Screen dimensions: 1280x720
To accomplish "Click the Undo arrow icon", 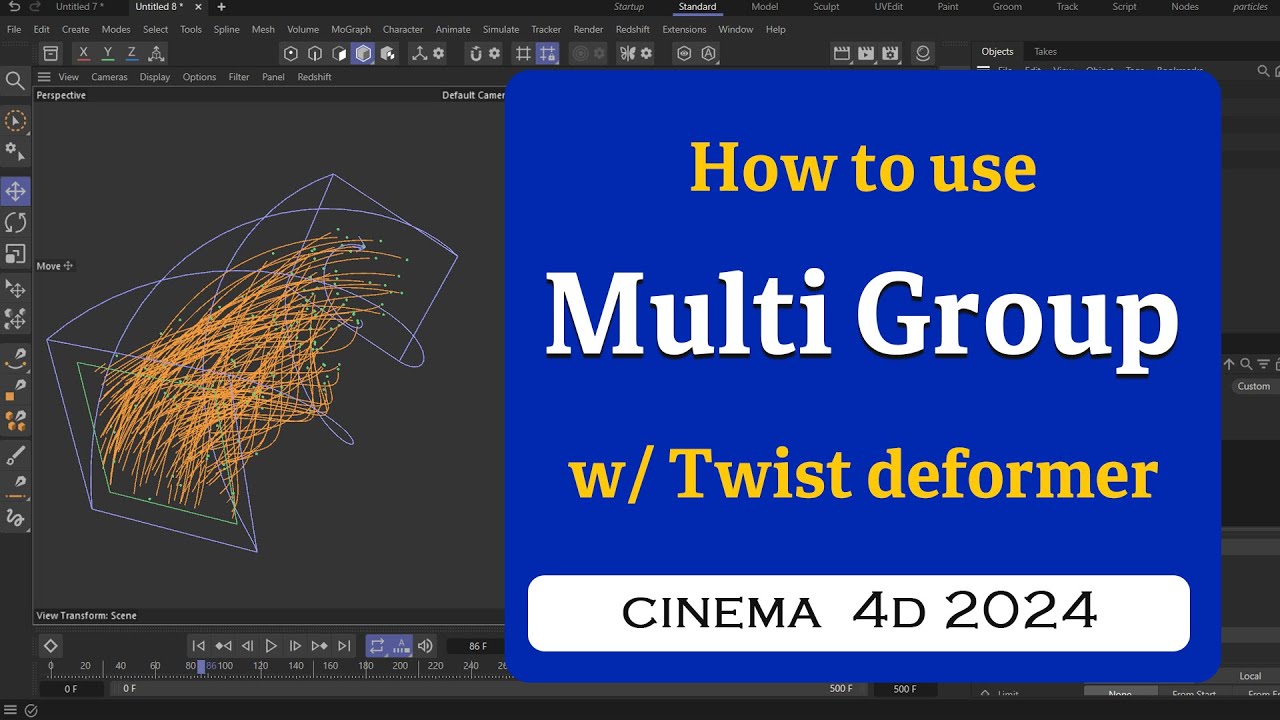I will [x=14, y=7].
